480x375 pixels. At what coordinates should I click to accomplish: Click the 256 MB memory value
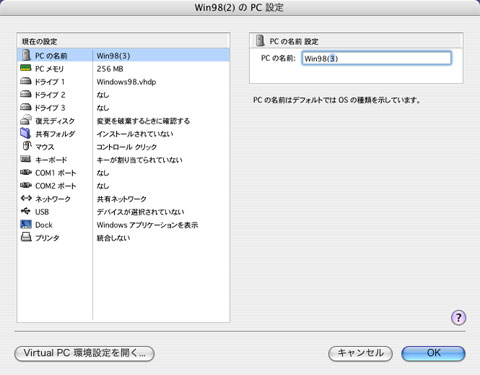tap(110, 69)
